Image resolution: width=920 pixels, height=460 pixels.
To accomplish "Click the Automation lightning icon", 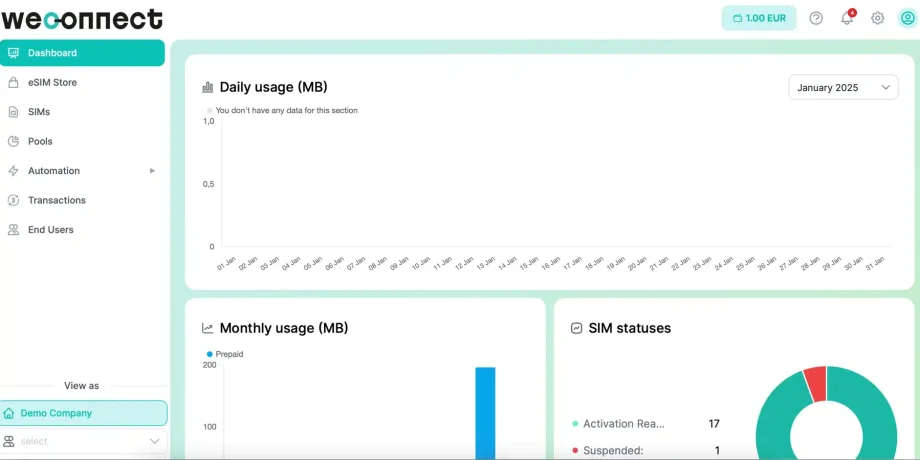I will click(x=13, y=171).
